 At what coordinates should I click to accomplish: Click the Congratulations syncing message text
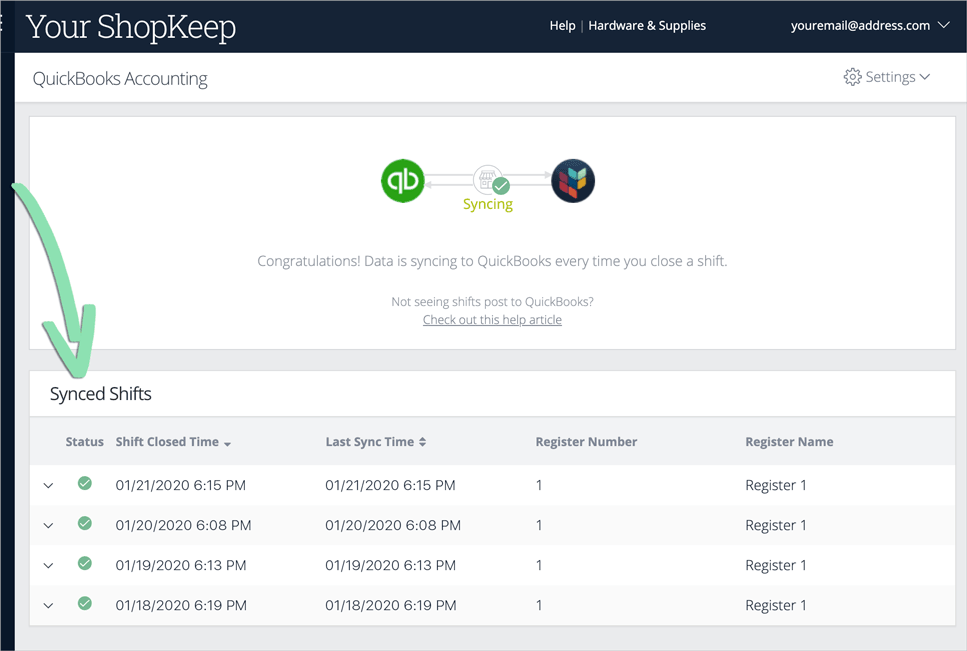(x=492, y=261)
